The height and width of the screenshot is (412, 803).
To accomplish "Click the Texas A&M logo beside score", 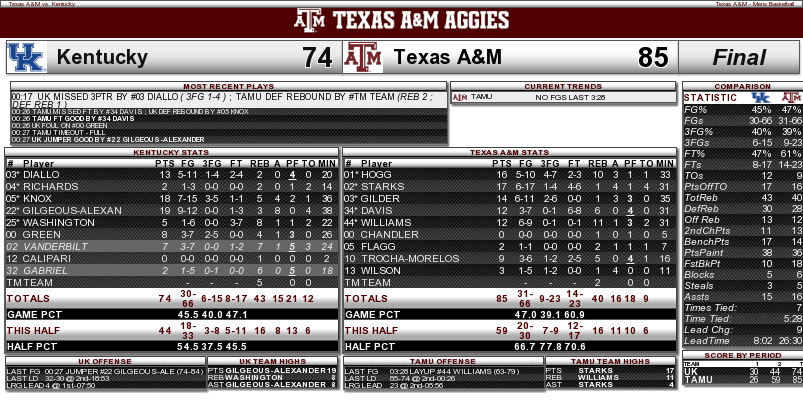I will (363, 57).
